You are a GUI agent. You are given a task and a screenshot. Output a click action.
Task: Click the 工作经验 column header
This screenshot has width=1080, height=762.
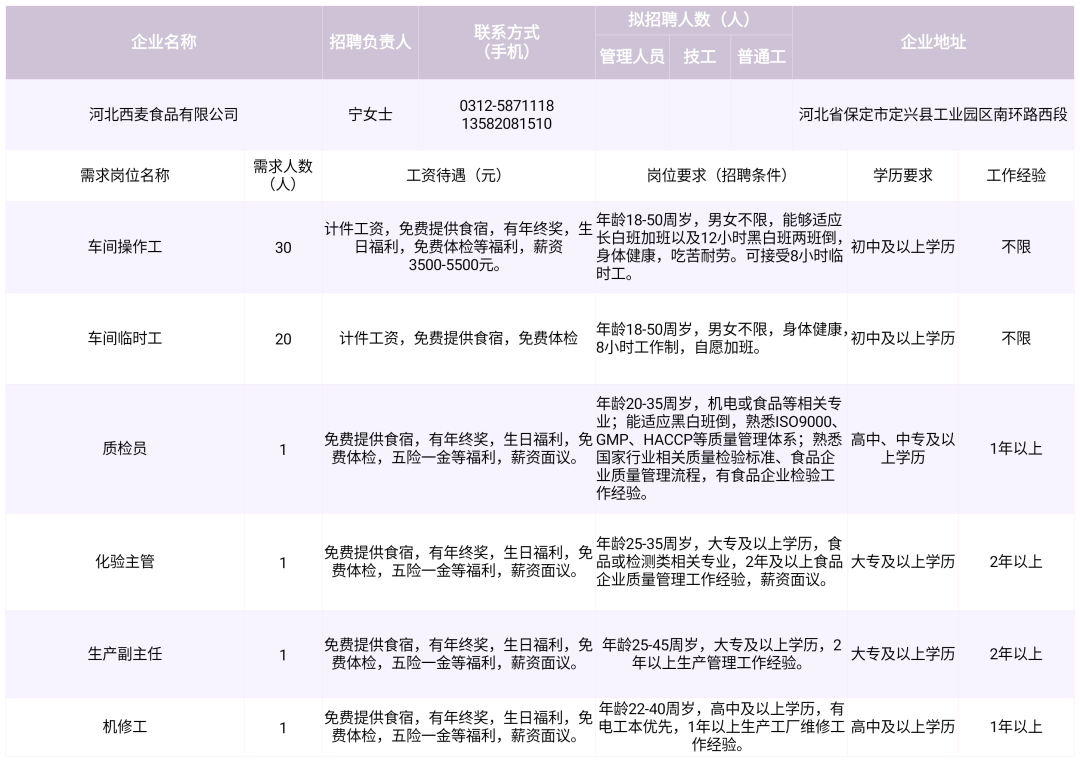click(1016, 175)
